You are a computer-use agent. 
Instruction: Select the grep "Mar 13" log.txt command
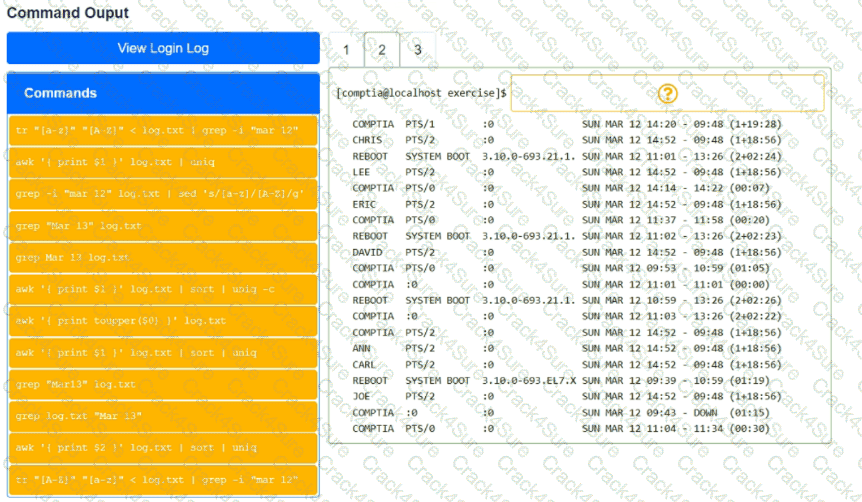tap(163, 226)
